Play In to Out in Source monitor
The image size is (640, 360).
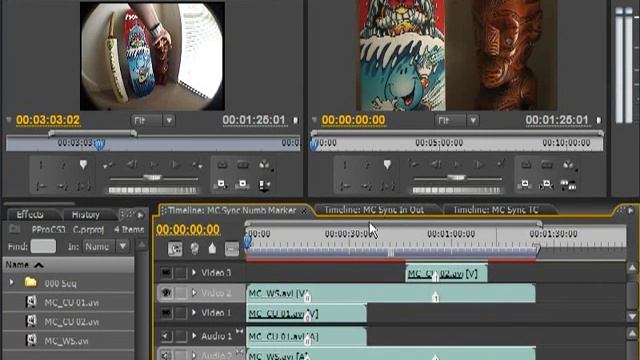[84, 187]
